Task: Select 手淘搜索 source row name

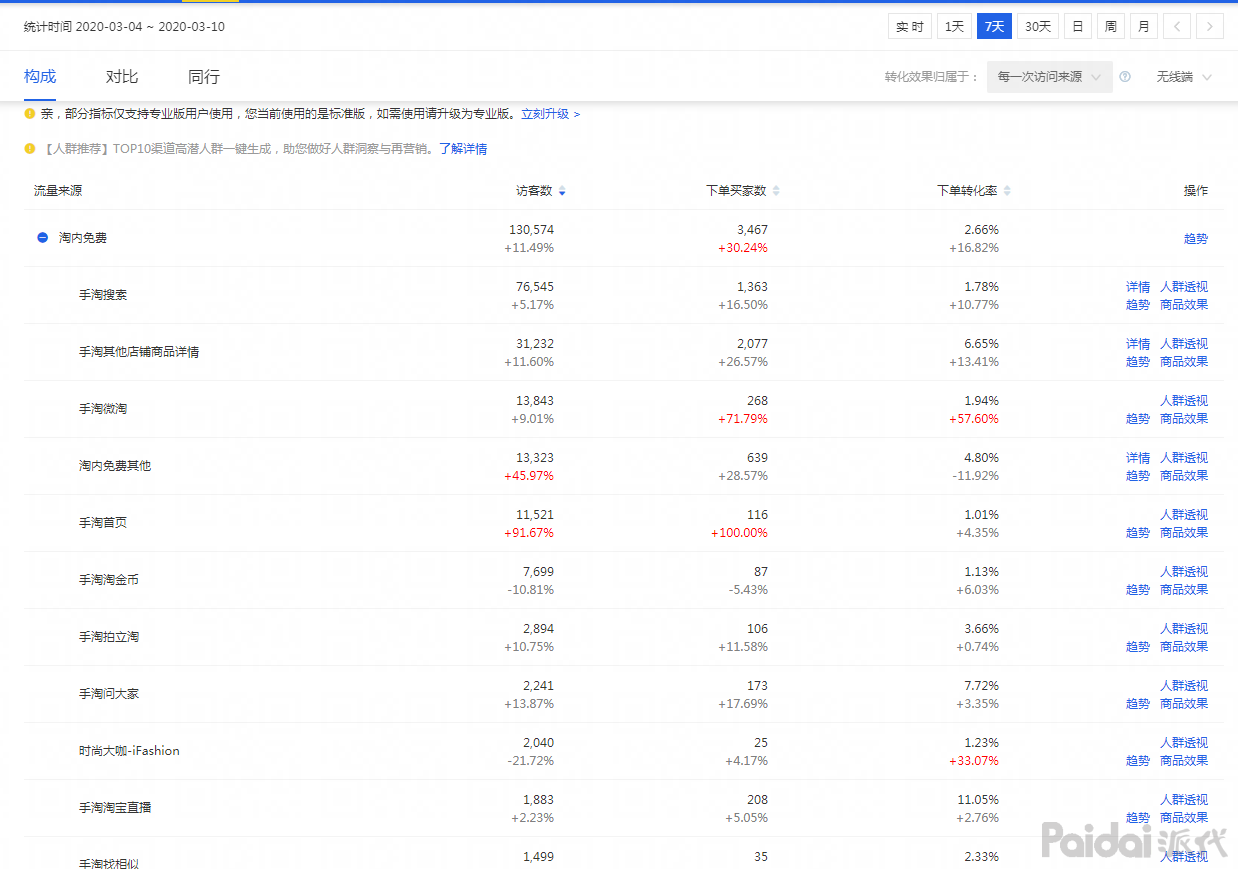Action: point(103,295)
